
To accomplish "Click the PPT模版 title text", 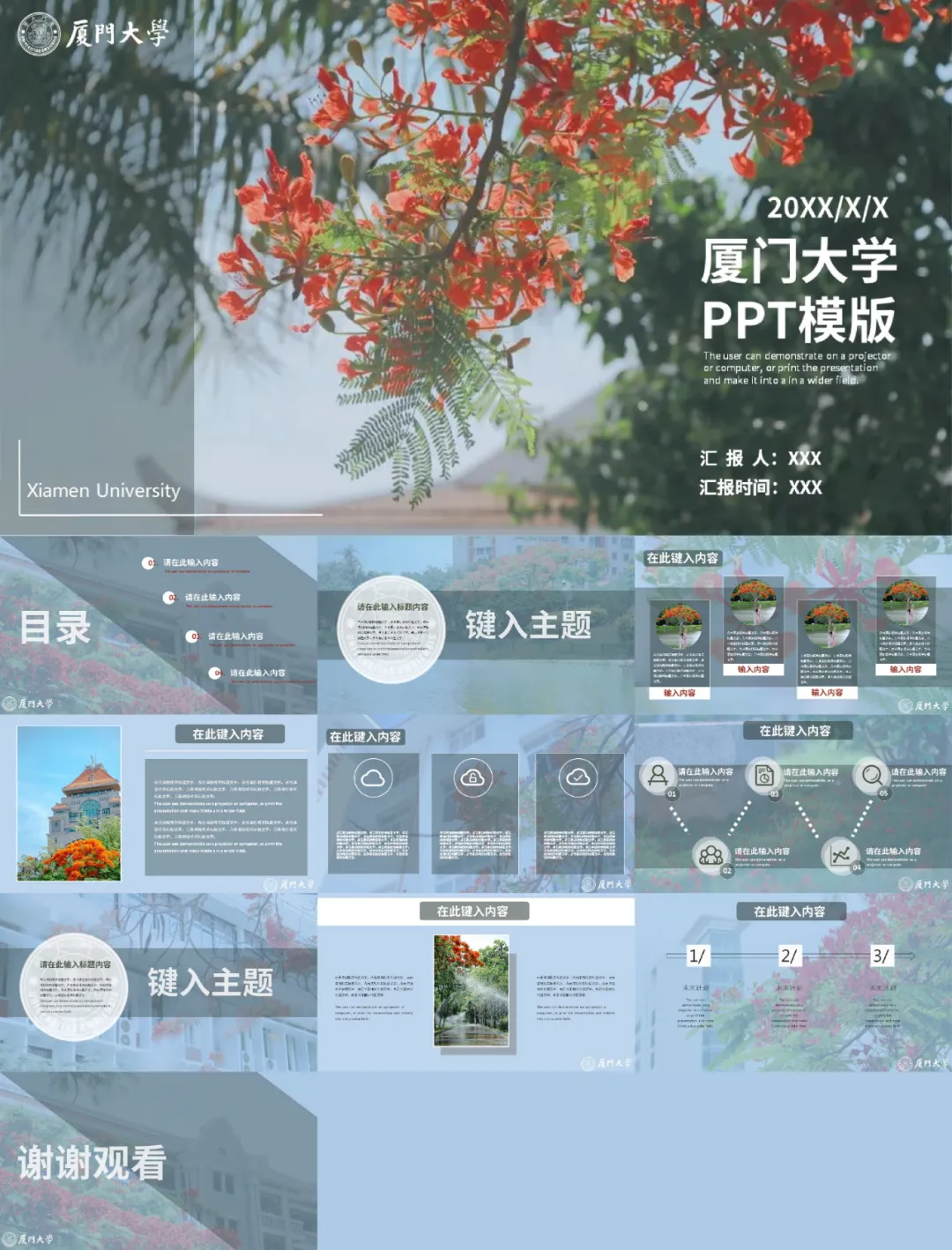I will (800, 320).
